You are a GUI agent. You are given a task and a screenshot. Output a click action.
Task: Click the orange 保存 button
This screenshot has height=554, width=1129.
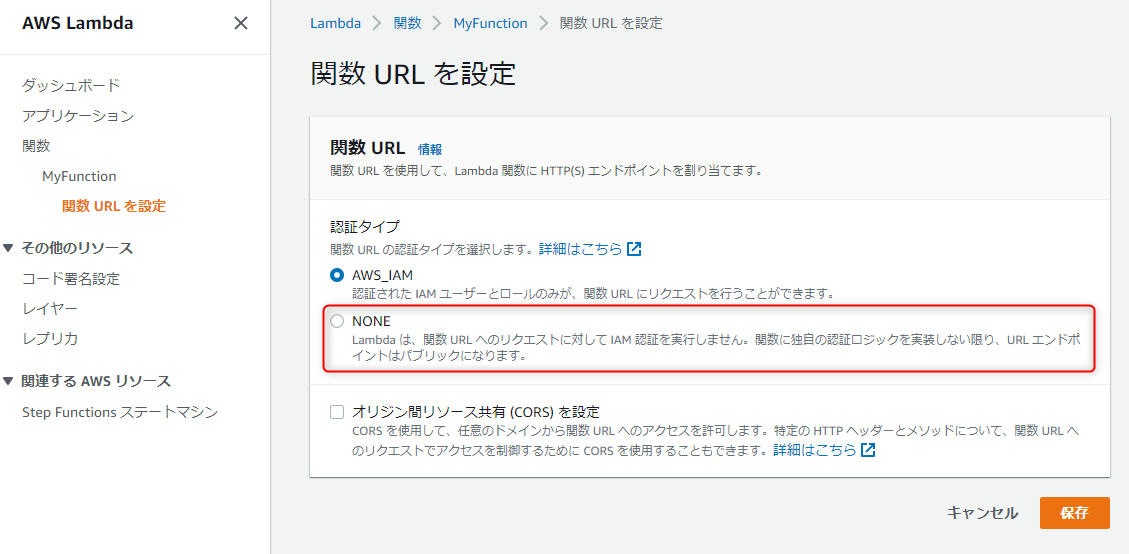click(x=1074, y=513)
